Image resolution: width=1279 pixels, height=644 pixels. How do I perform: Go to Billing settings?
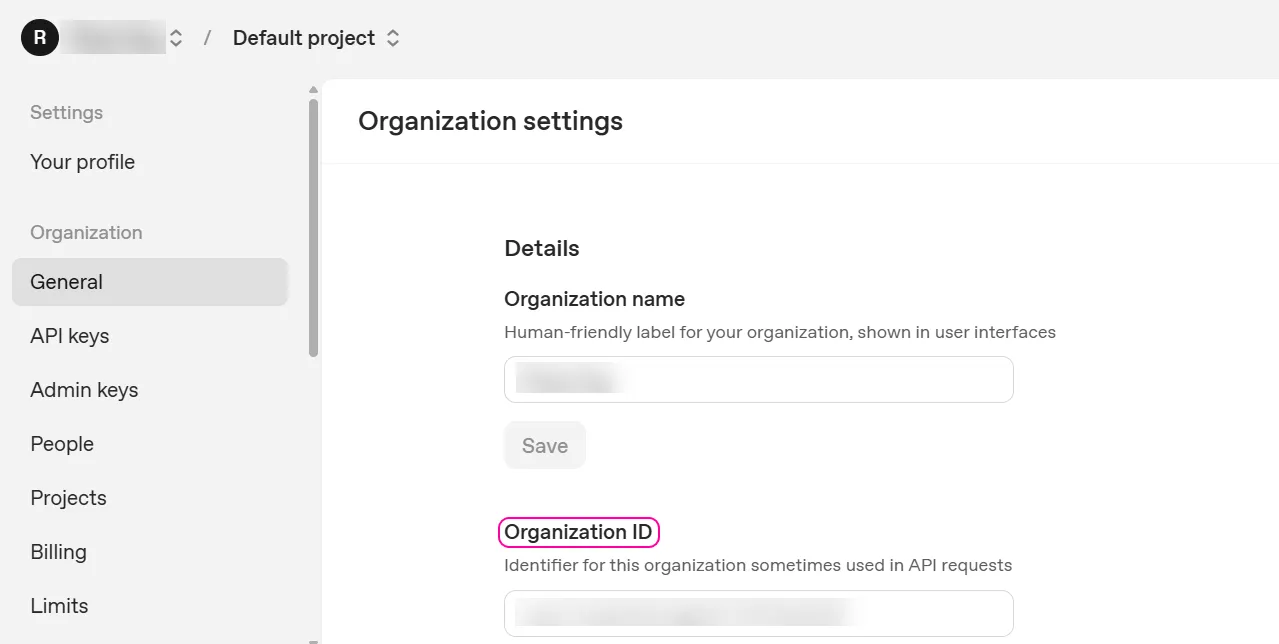pyautogui.click(x=58, y=552)
